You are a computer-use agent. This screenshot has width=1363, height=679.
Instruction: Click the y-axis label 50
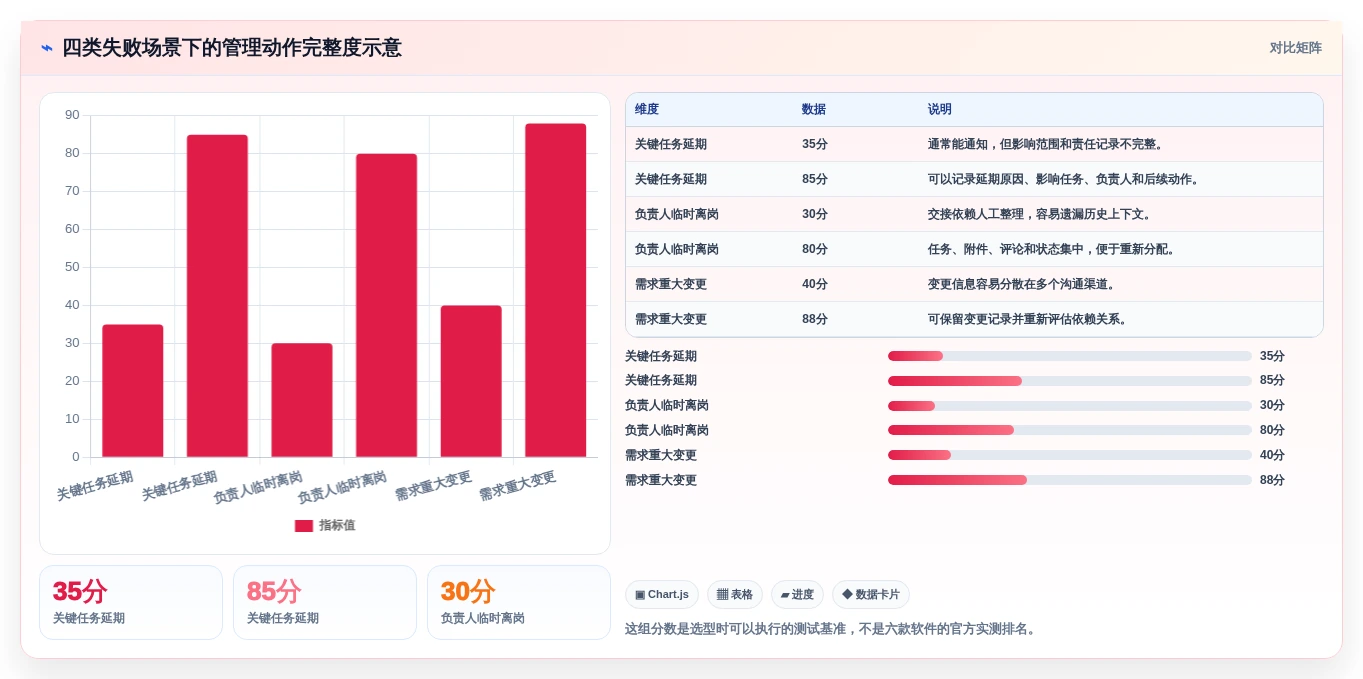72,267
